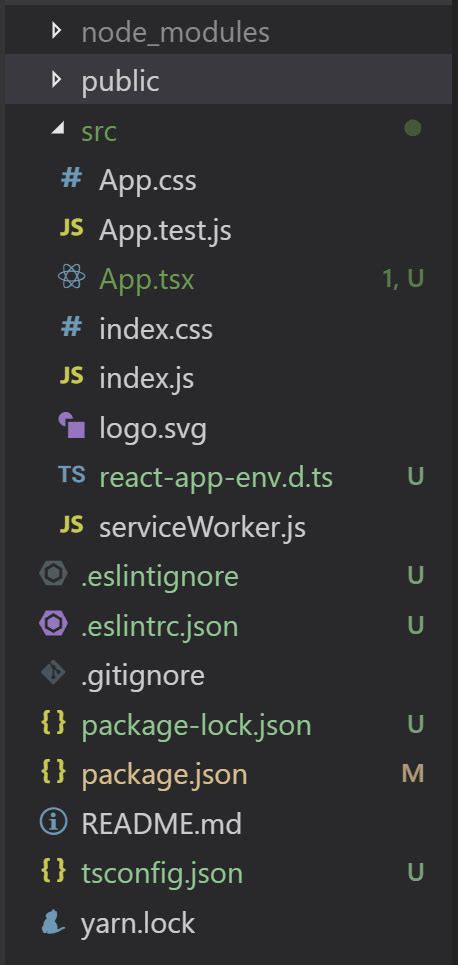
Task: Click the JS icon beside serviceWorker.js
Action: 71,524
